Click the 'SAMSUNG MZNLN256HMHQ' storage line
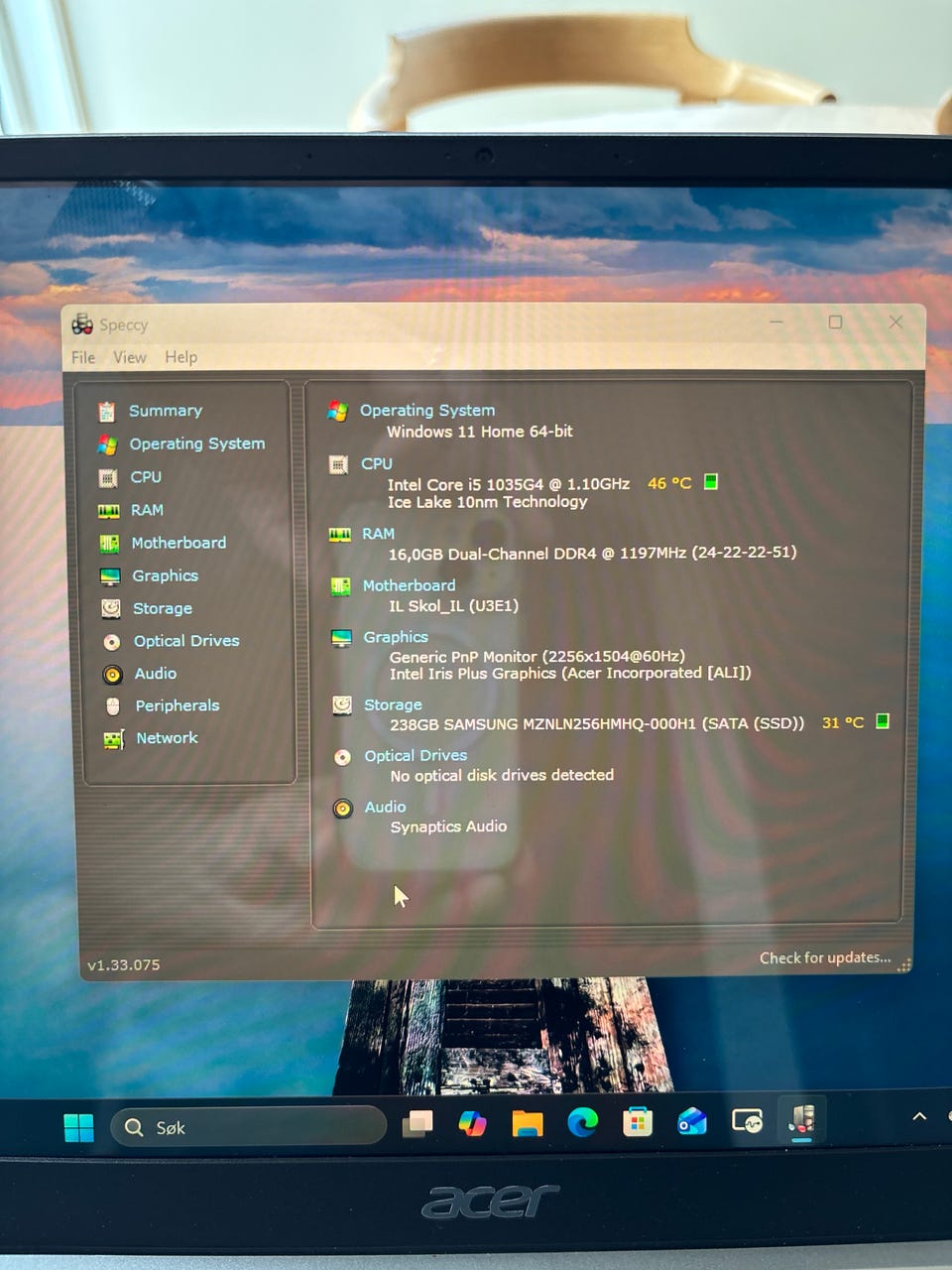 (x=597, y=723)
